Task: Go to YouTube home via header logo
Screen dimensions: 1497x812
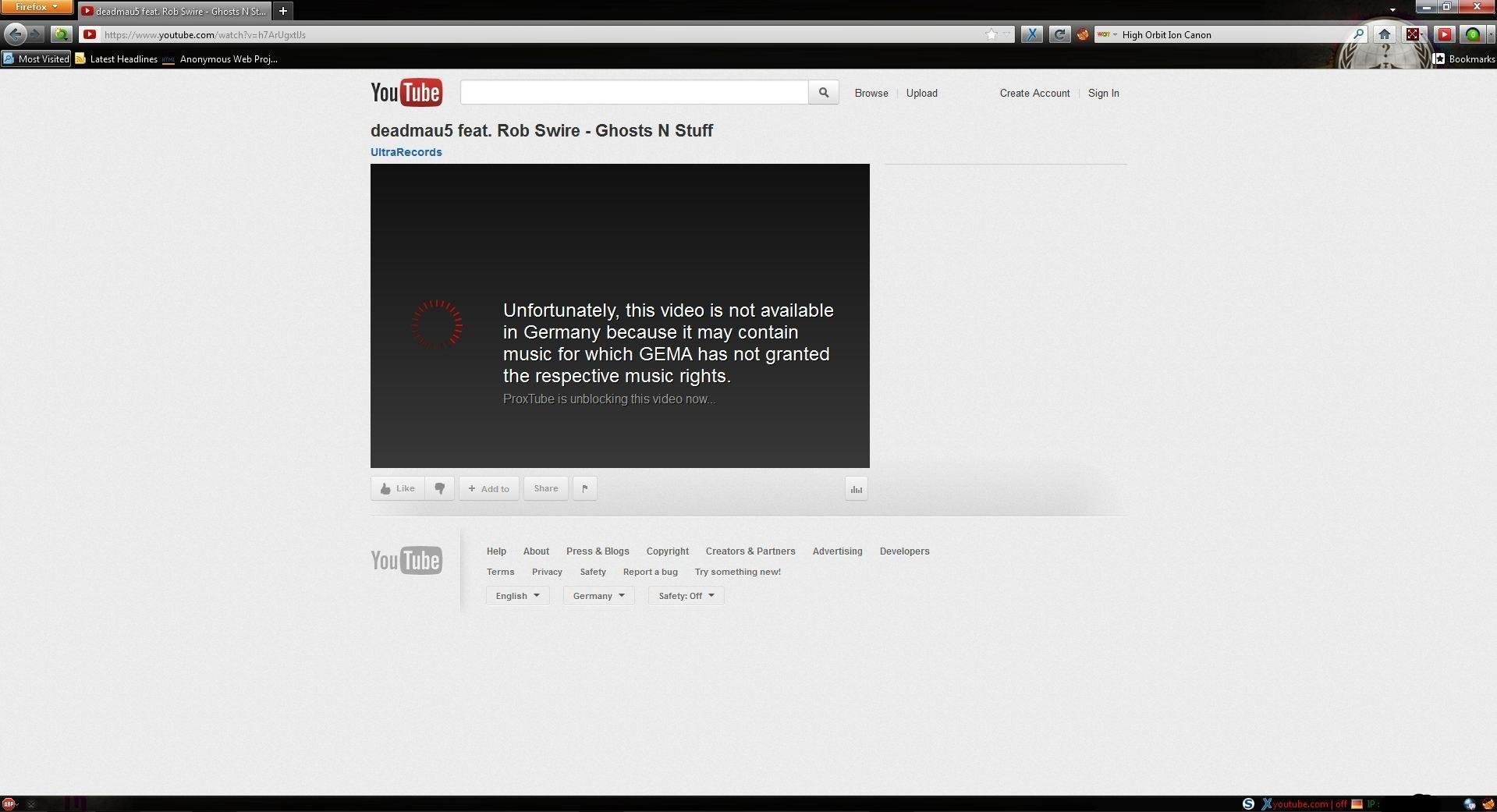Action: coord(406,93)
